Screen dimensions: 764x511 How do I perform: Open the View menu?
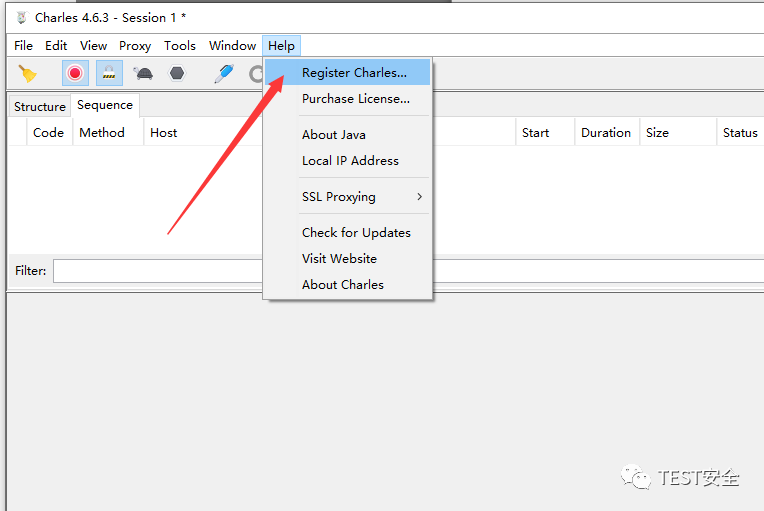coord(94,46)
